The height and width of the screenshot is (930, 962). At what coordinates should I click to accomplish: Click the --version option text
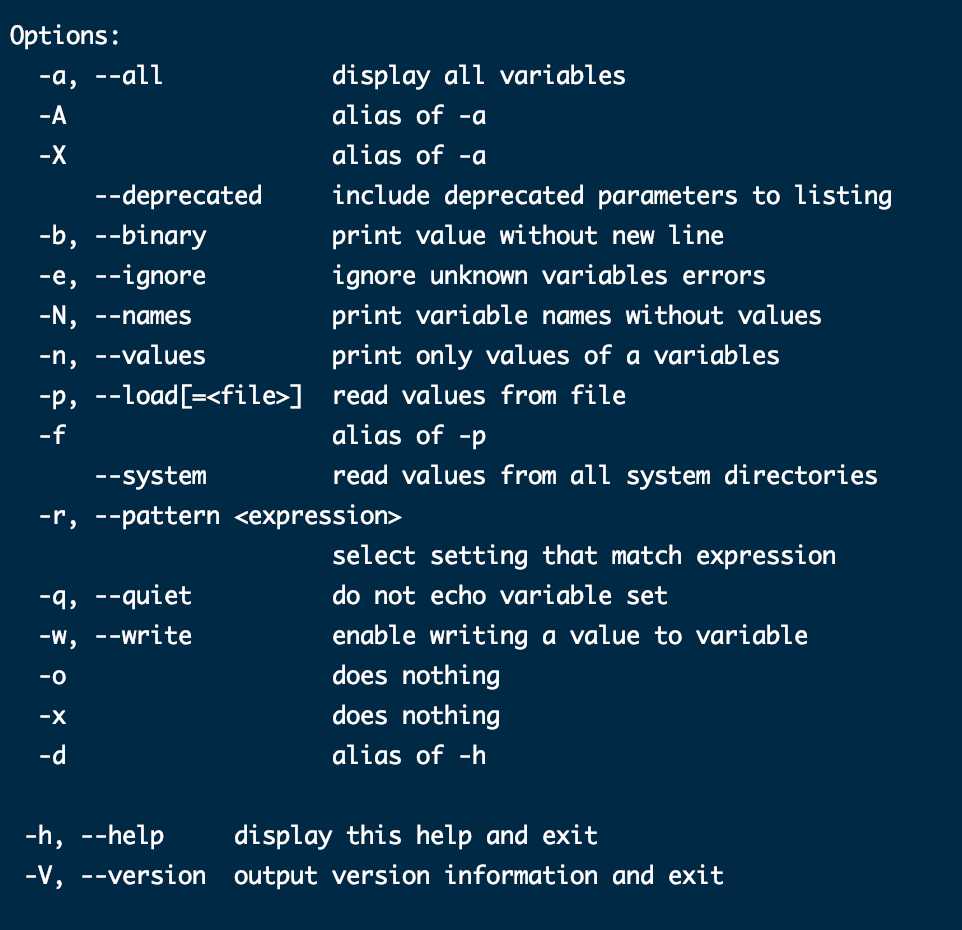tap(144, 876)
